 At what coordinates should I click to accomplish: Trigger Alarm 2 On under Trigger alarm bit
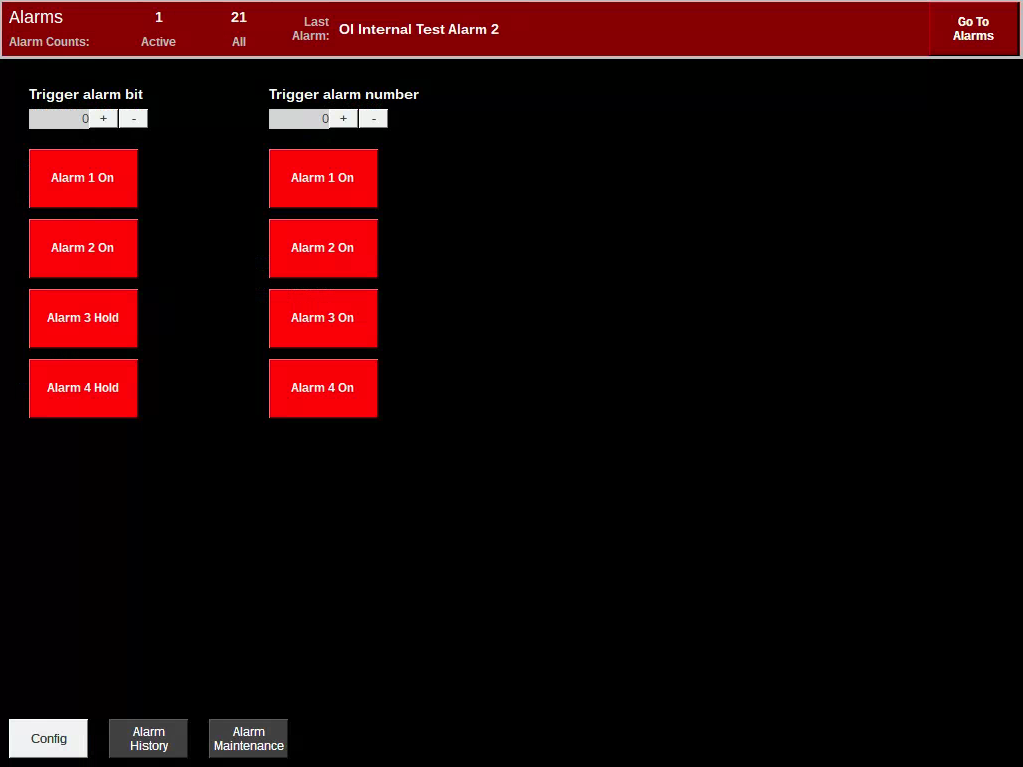tap(83, 248)
